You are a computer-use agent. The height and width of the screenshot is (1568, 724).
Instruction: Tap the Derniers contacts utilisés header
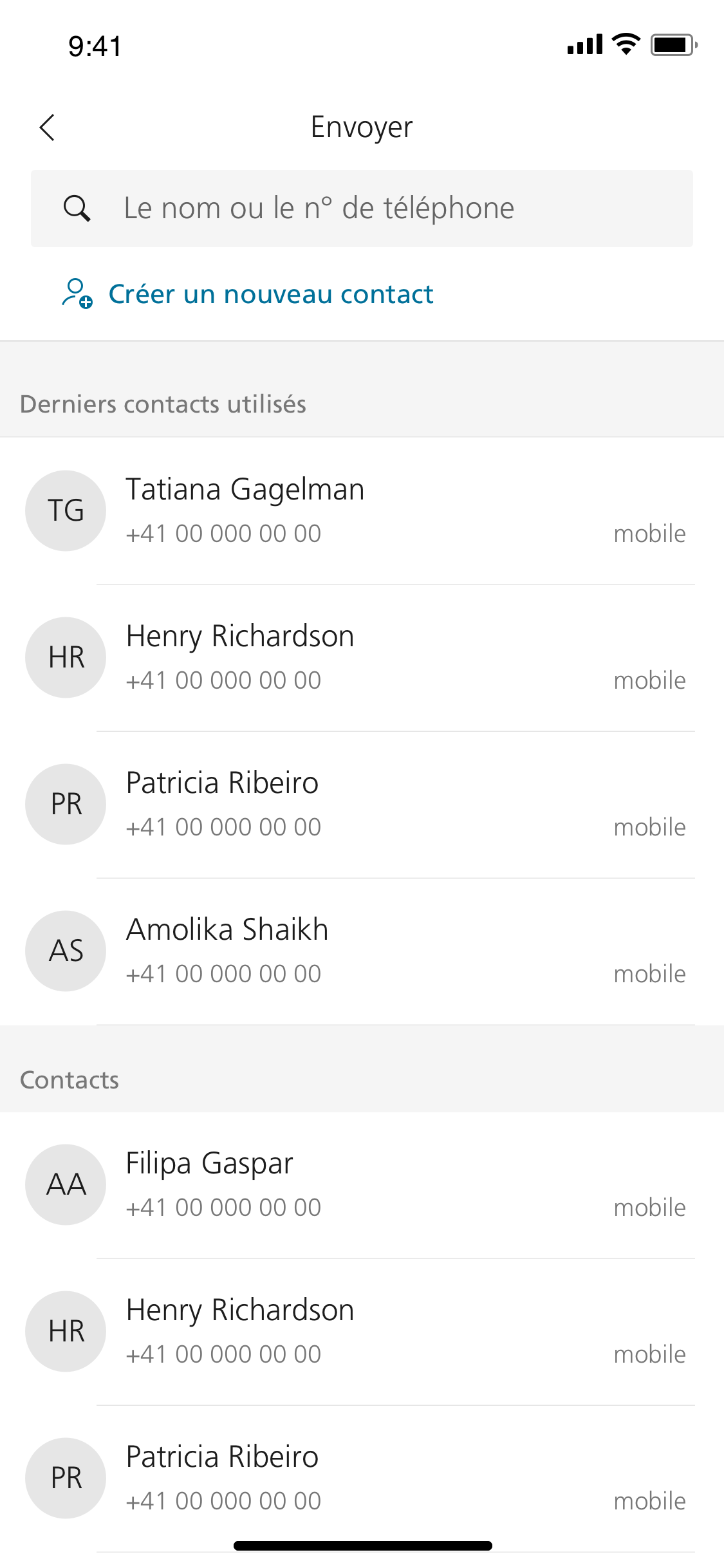pos(163,404)
